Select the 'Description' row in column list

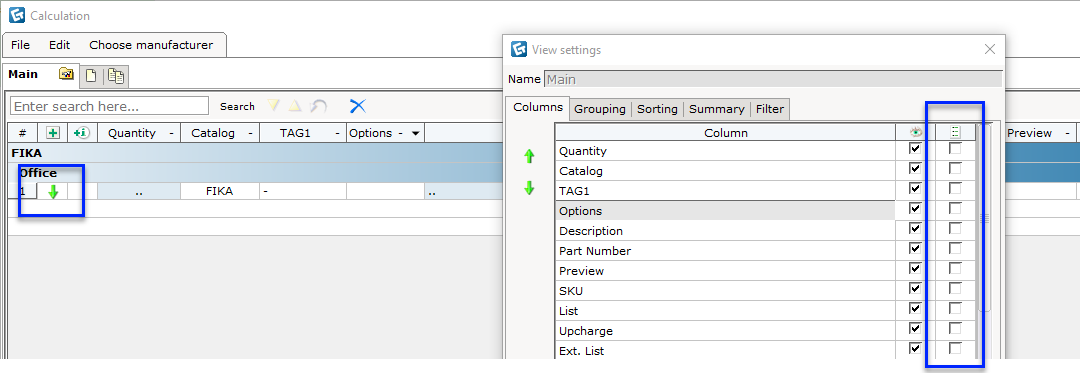coord(725,231)
